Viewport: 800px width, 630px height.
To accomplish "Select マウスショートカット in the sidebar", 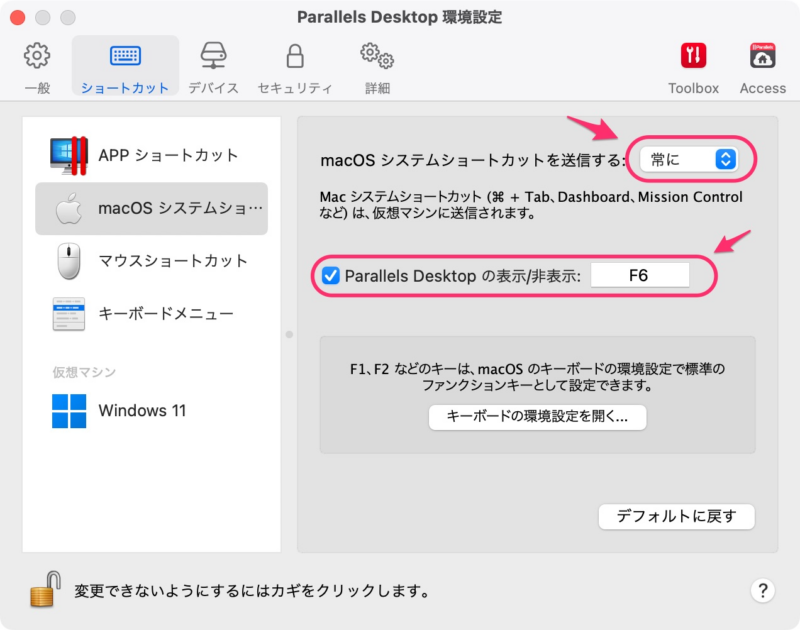I will 152,261.
